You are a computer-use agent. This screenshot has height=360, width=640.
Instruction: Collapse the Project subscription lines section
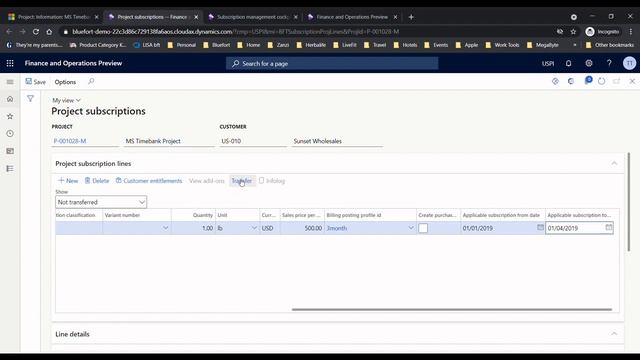[x=614, y=163]
